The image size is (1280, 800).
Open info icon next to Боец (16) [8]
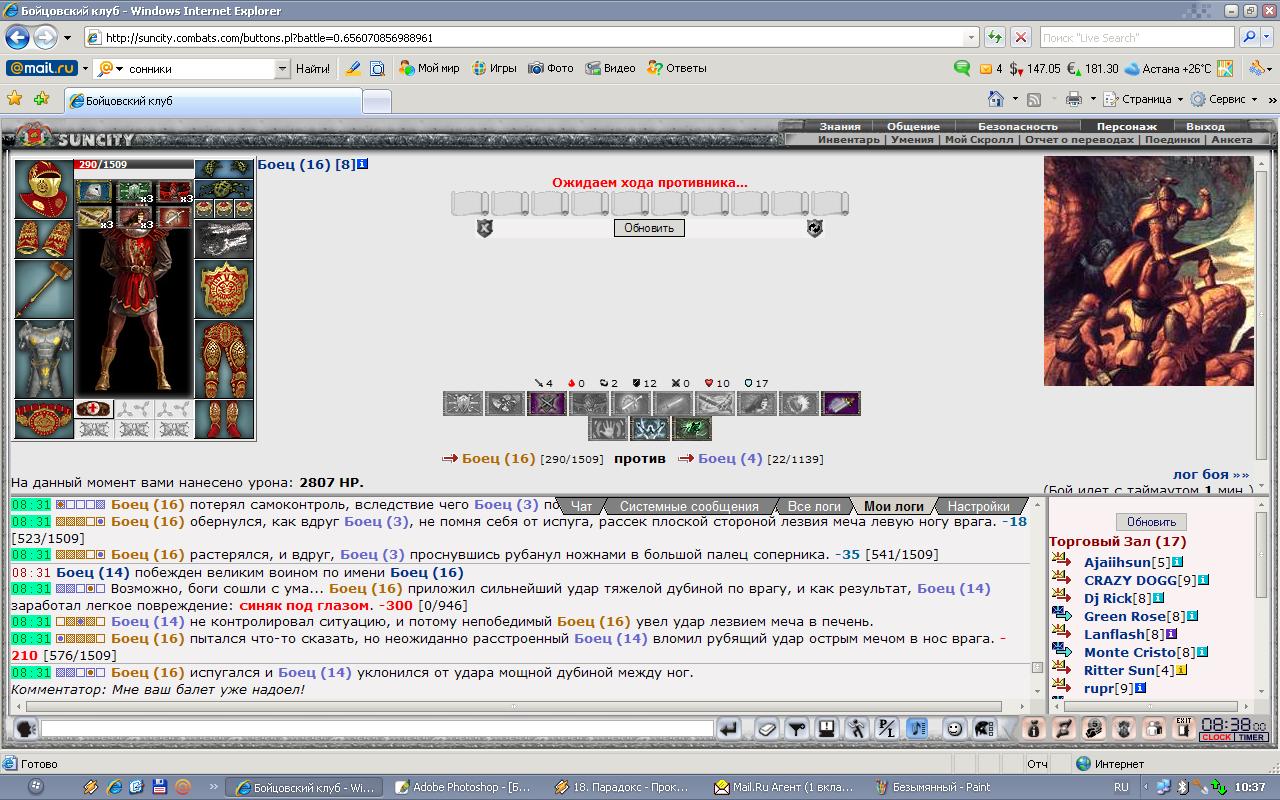point(363,164)
